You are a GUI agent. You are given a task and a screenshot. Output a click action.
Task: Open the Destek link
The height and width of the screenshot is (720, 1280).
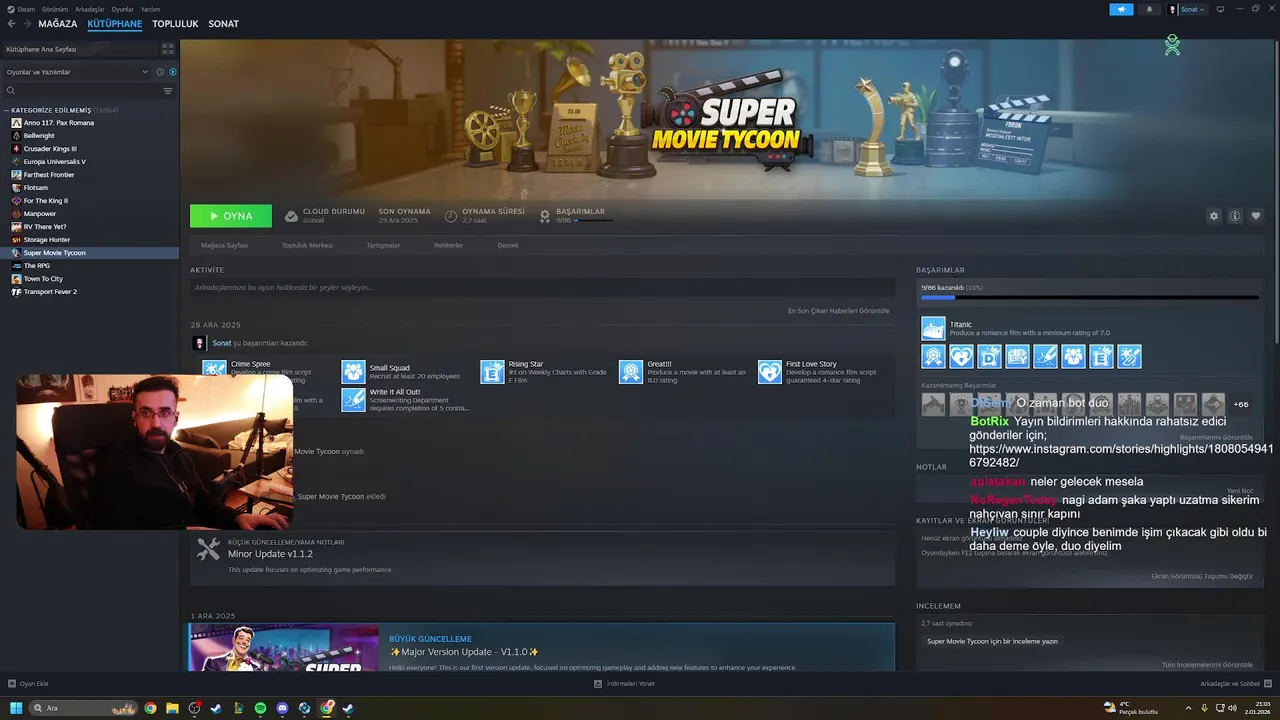[508, 245]
